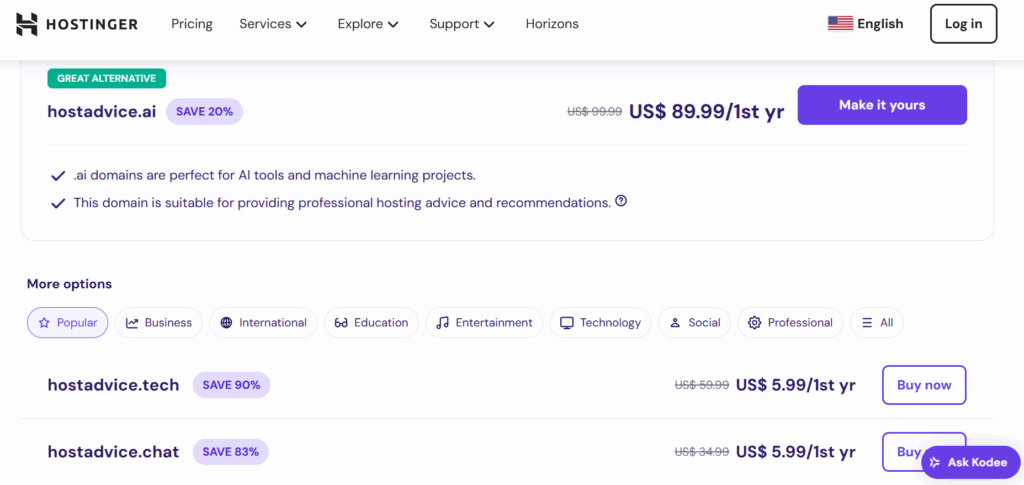Select the All category tab
This screenshot has height=485, width=1024.
876,322
